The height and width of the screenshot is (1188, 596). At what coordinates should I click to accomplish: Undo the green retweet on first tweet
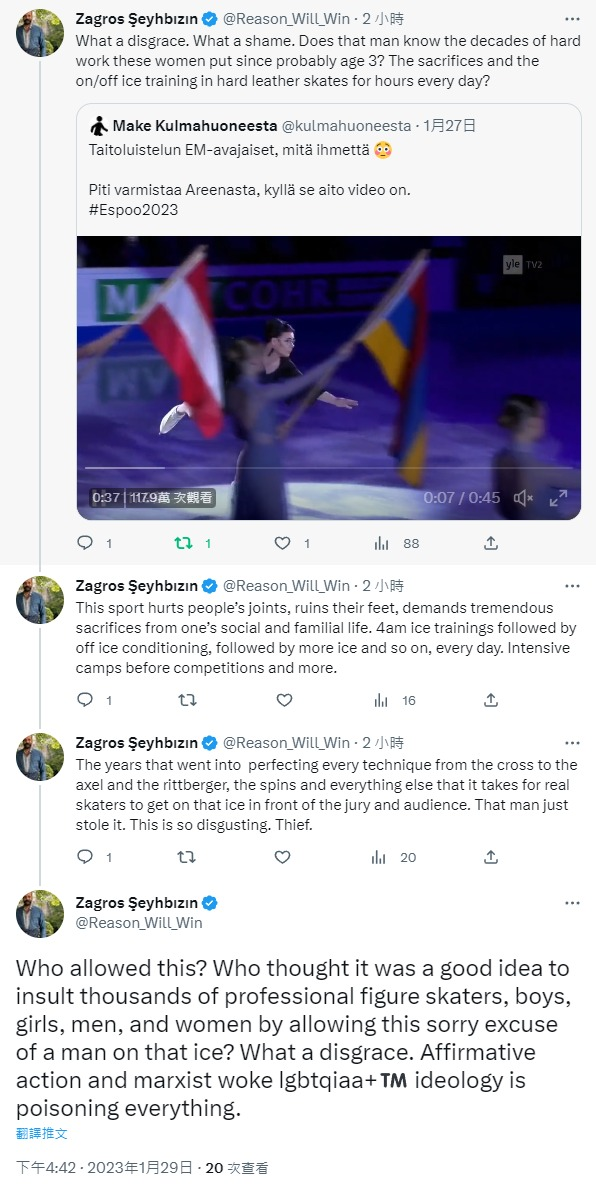click(183, 543)
